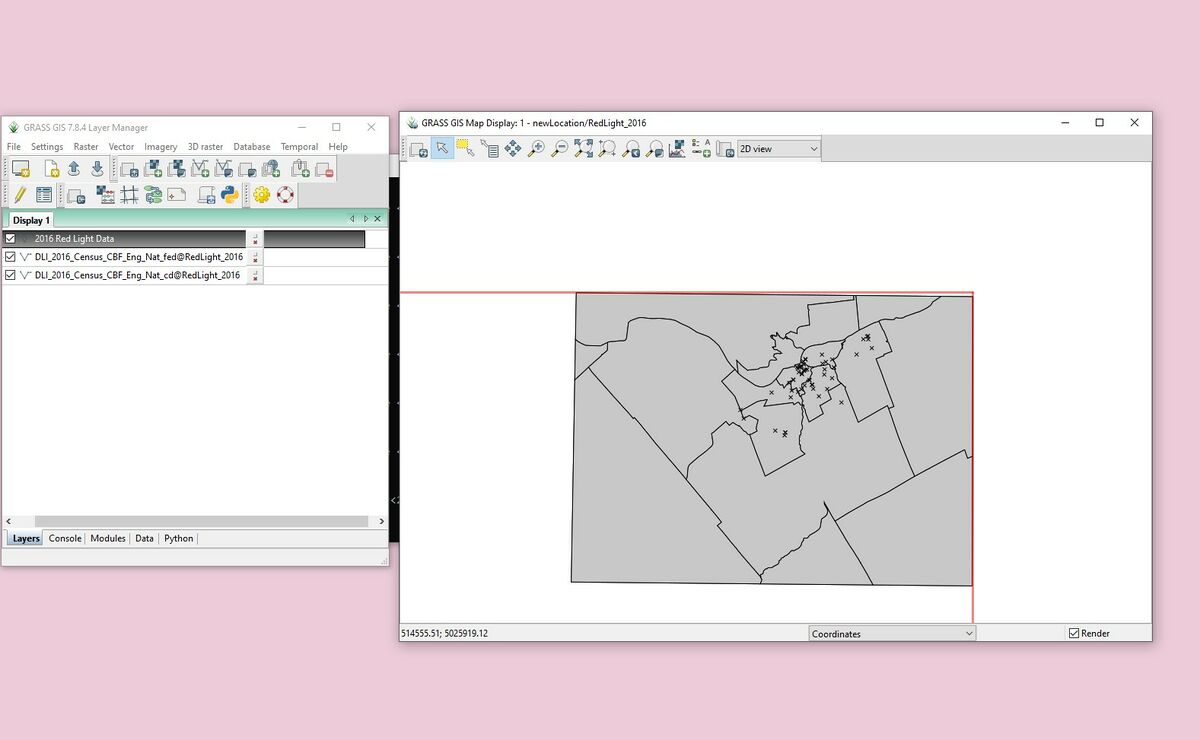This screenshot has width=1200, height=740.
Task: Open GUI settings gear icon
Action: 261,195
